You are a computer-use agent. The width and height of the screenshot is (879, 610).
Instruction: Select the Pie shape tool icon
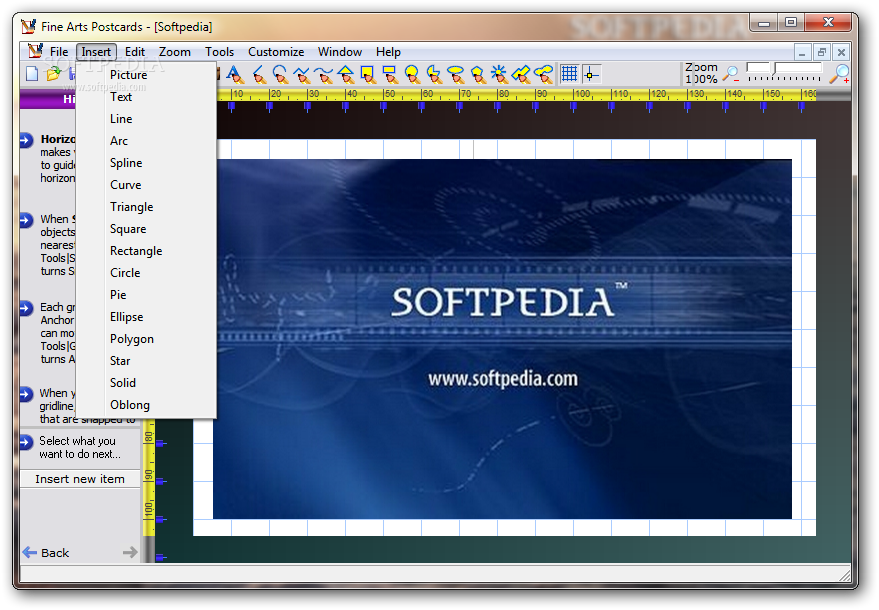(x=434, y=74)
